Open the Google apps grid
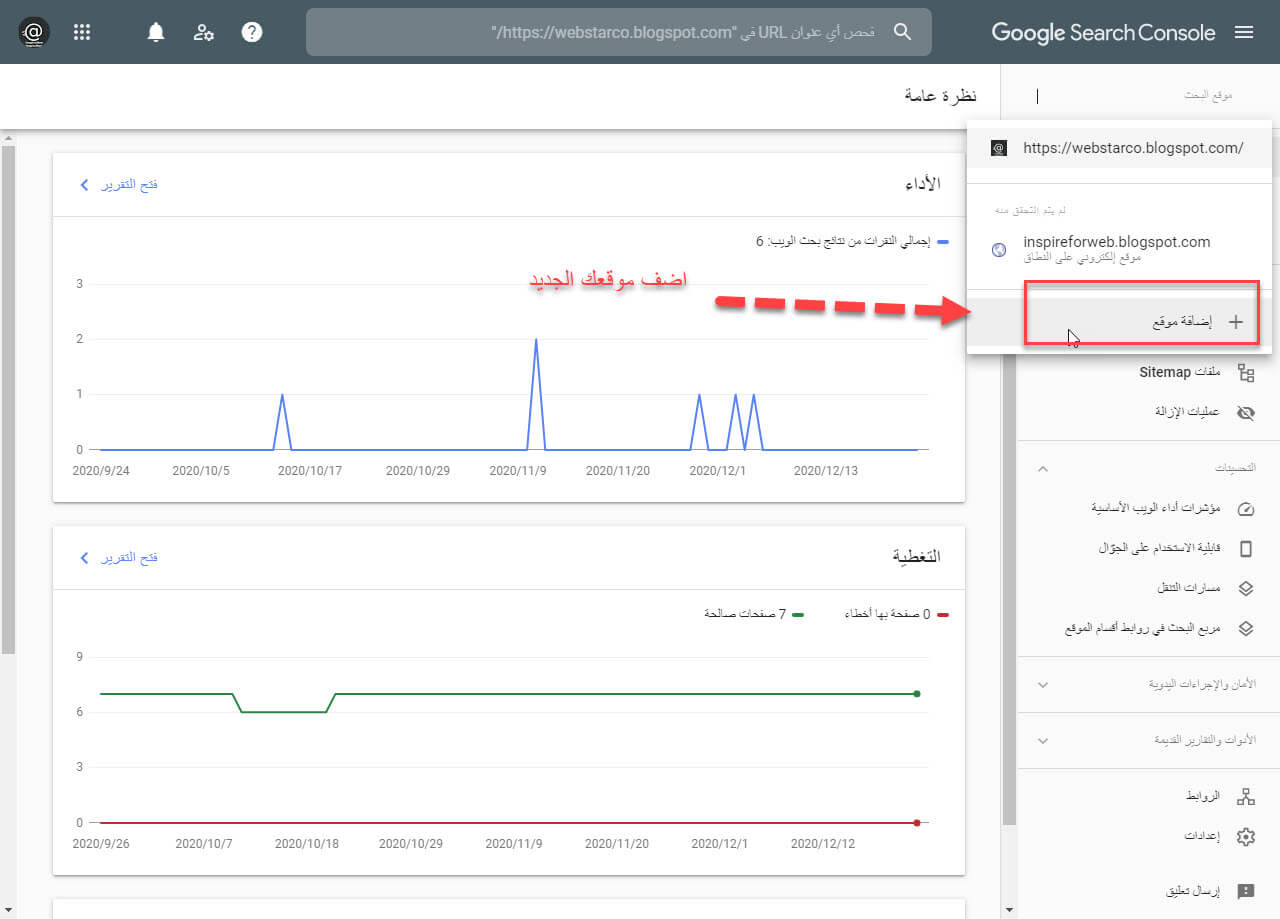The image size is (1280, 919). [x=82, y=32]
